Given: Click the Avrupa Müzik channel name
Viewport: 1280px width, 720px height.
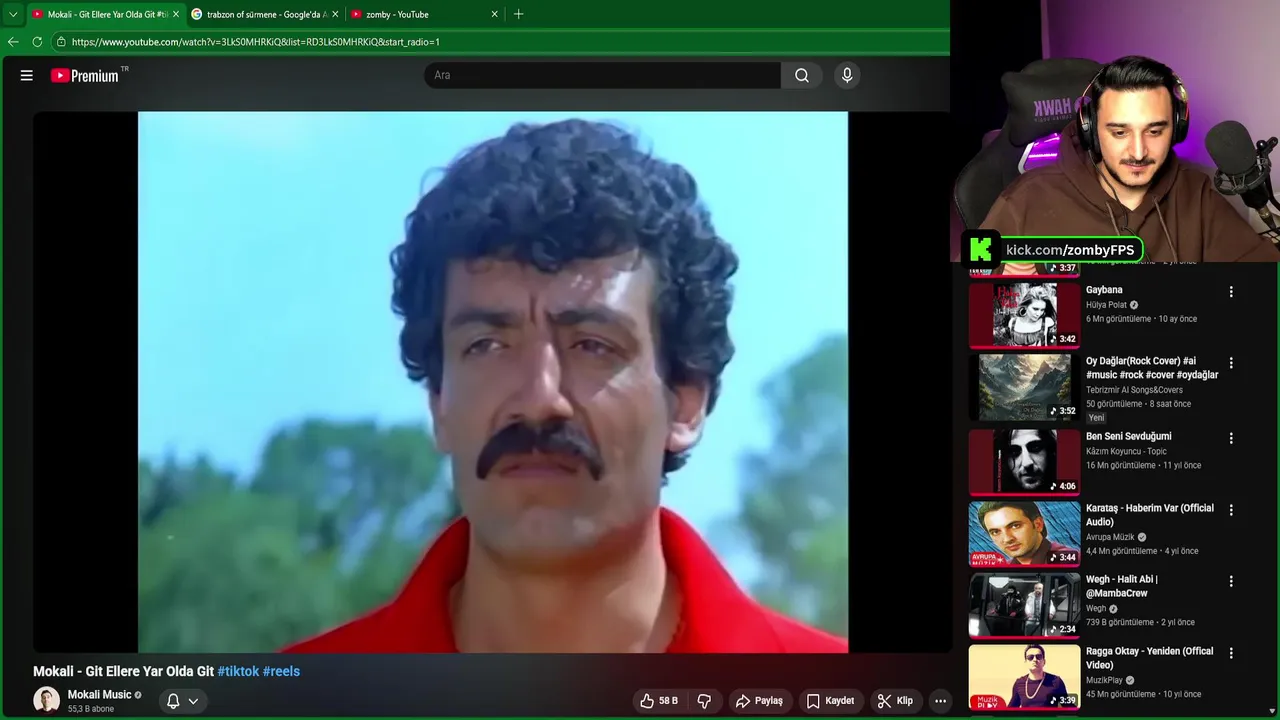Looking at the screenshot, I should pyautogui.click(x=1110, y=537).
